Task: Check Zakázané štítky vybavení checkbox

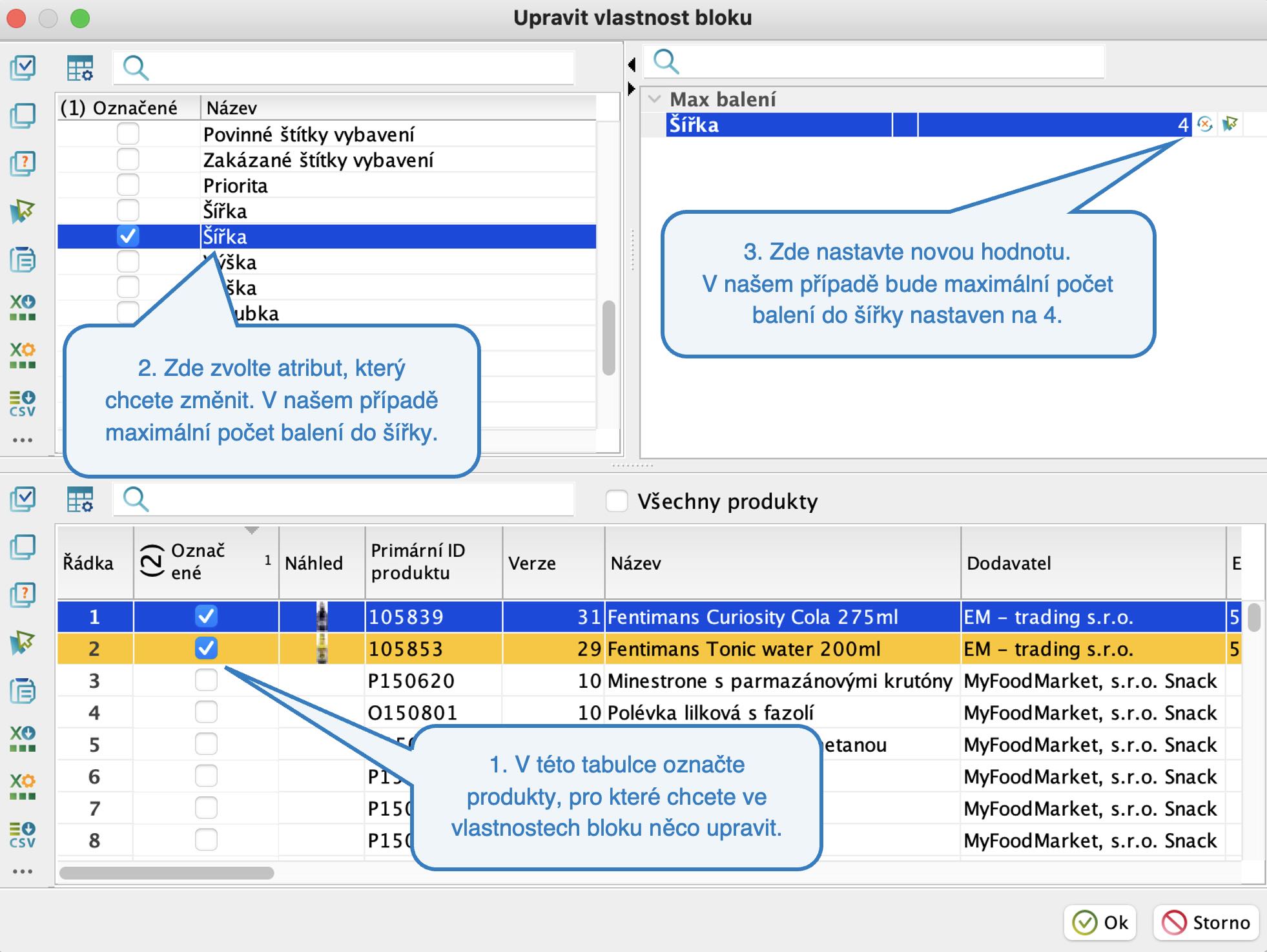Action: click(x=128, y=159)
